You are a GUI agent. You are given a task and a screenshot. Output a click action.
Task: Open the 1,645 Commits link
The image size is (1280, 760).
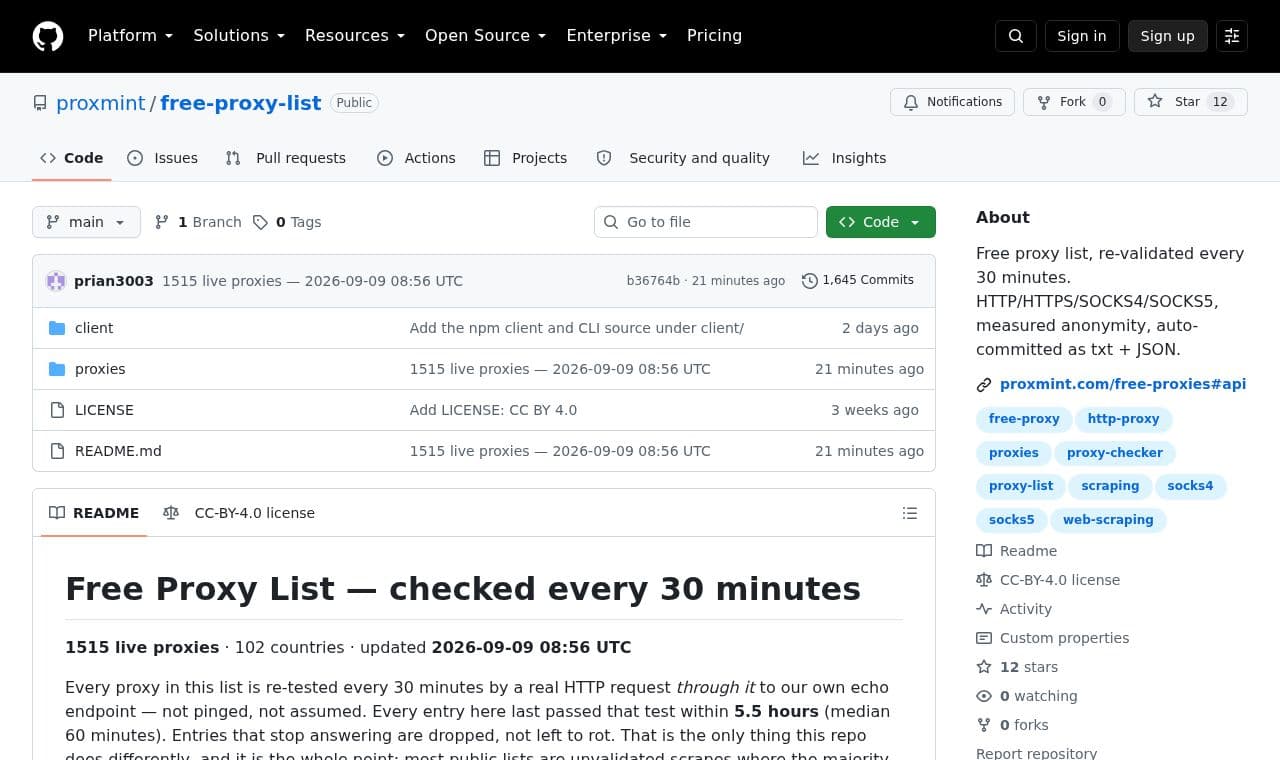858,281
